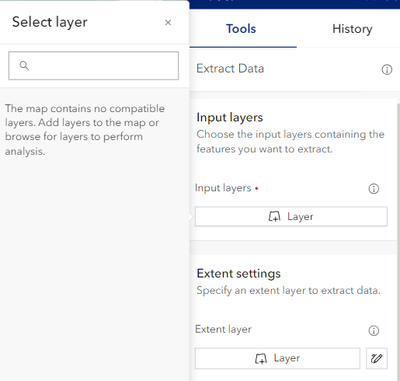Open info icon beside Extent layer
This screenshot has width=400, height=381.
click(x=374, y=330)
